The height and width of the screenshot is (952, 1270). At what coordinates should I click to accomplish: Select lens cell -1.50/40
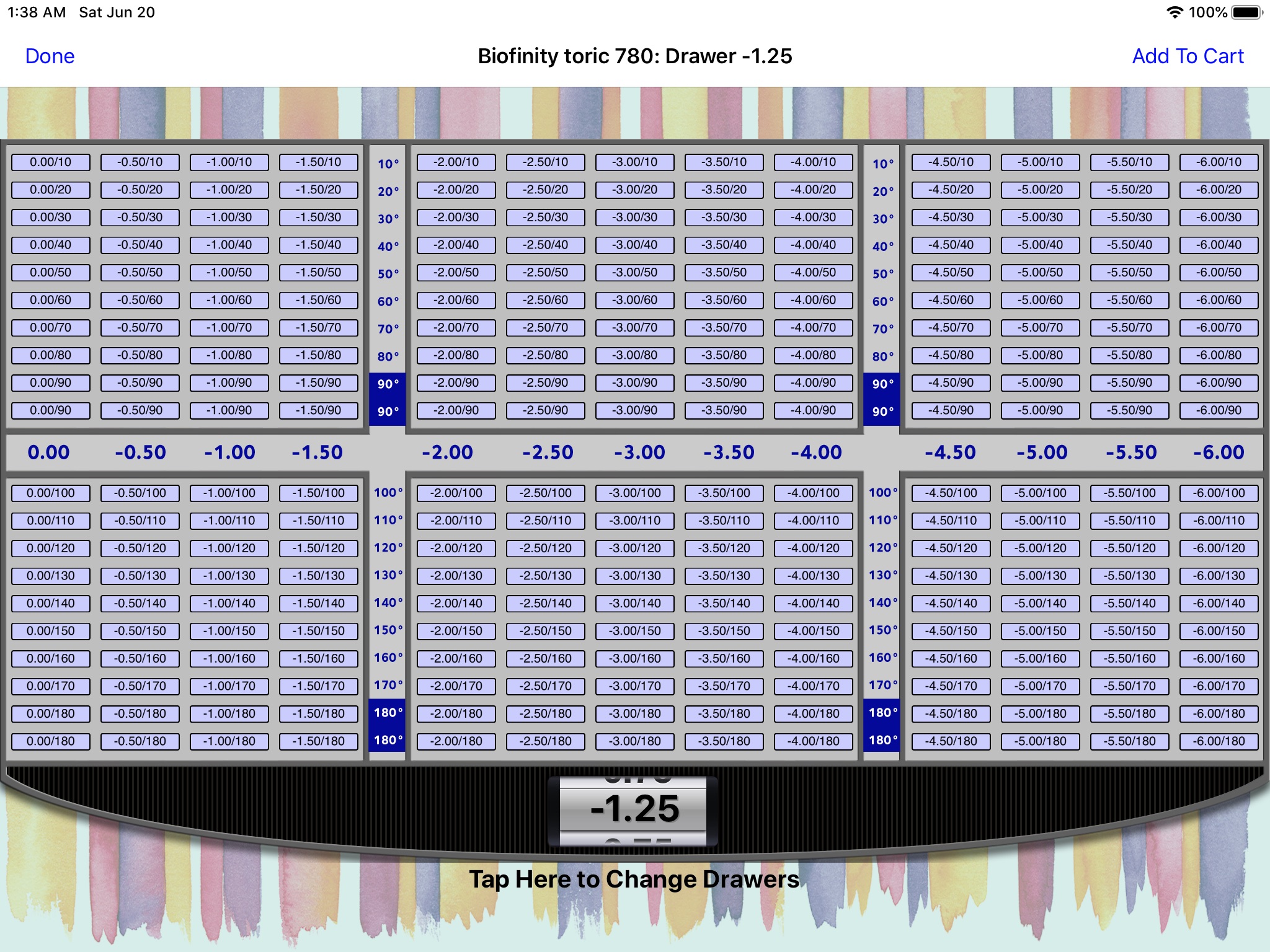(x=319, y=245)
